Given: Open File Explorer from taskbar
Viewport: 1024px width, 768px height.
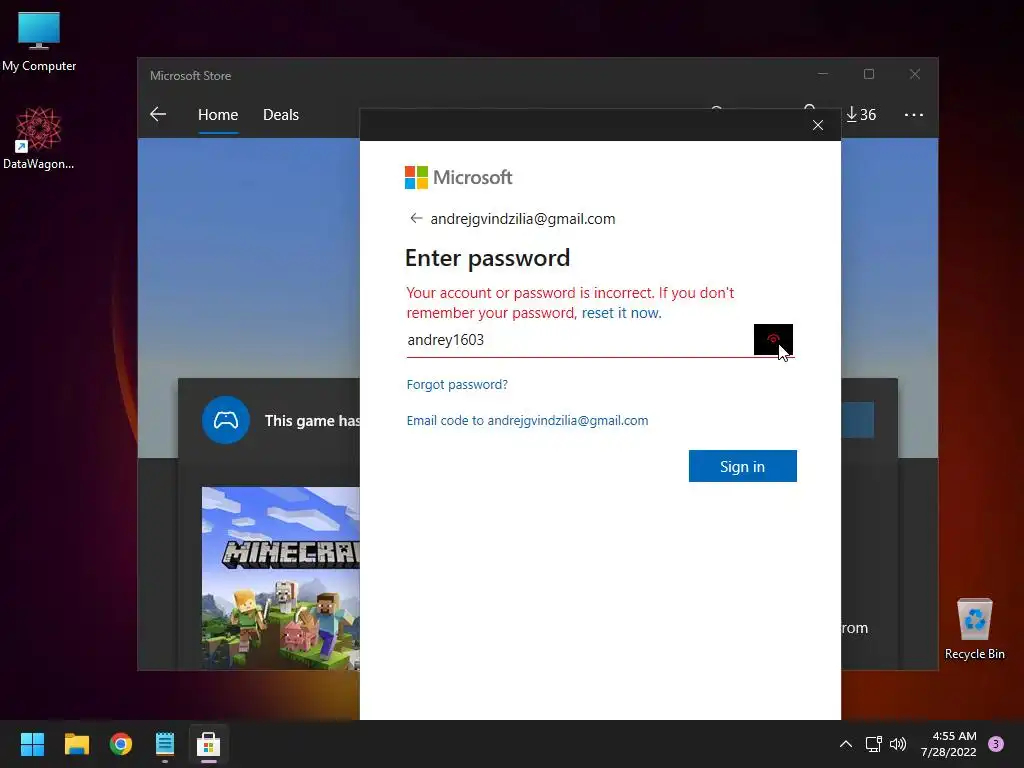Looking at the screenshot, I should 76,744.
